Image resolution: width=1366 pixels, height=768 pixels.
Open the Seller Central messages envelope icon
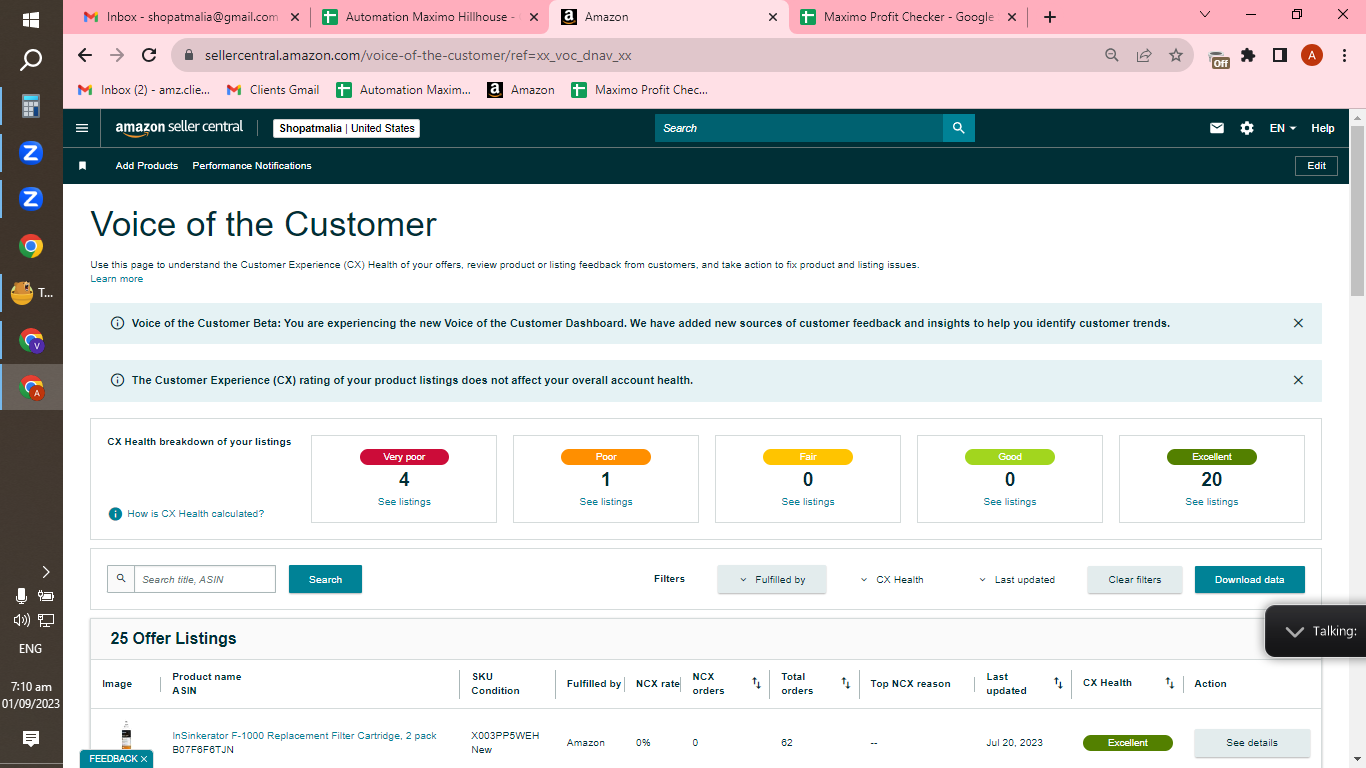1217,128
